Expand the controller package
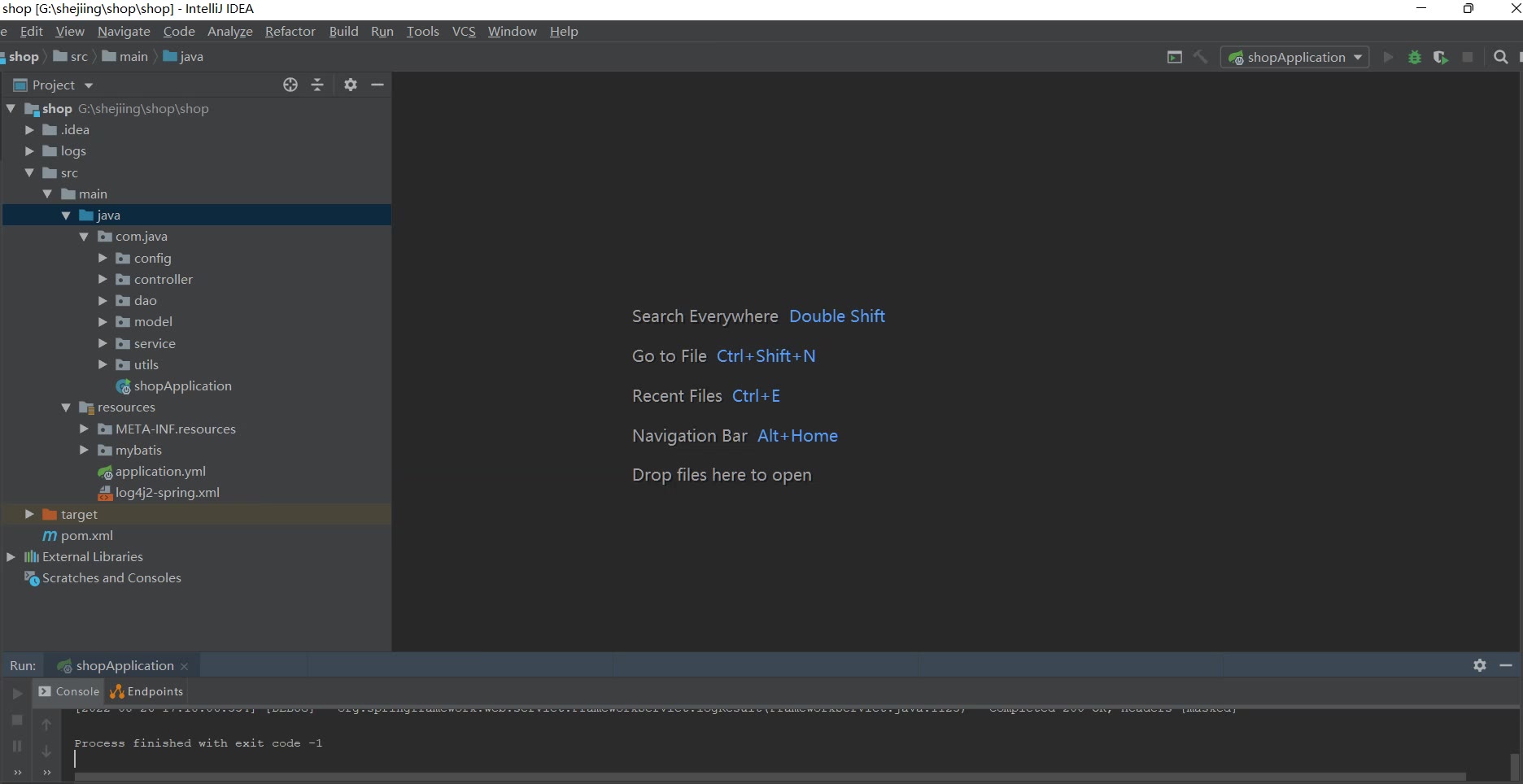 (103, 279)
